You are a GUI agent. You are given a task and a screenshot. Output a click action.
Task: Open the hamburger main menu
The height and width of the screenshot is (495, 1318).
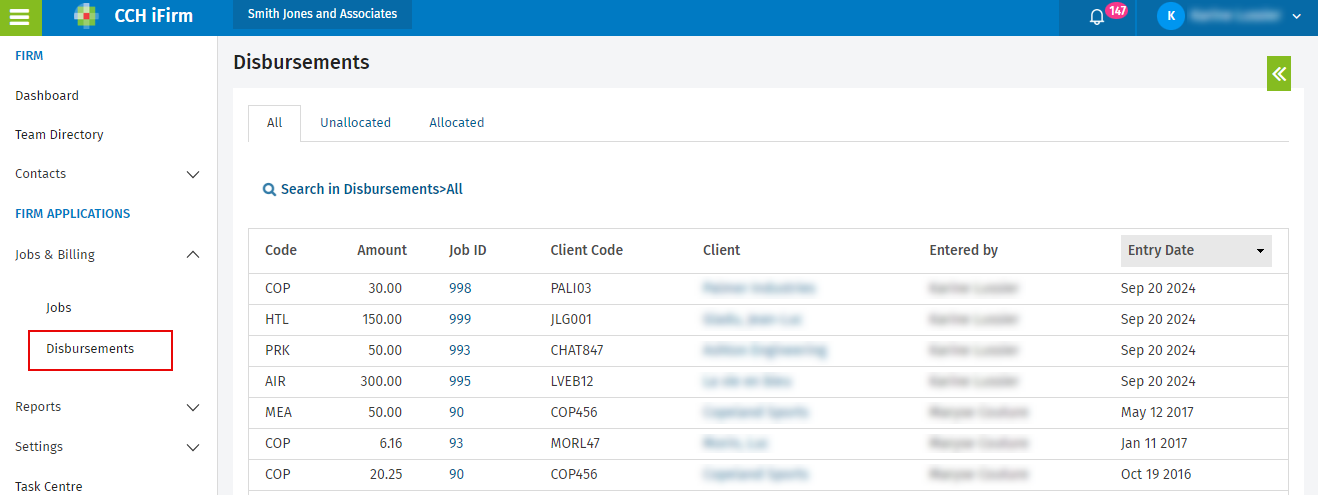[20, 17]
